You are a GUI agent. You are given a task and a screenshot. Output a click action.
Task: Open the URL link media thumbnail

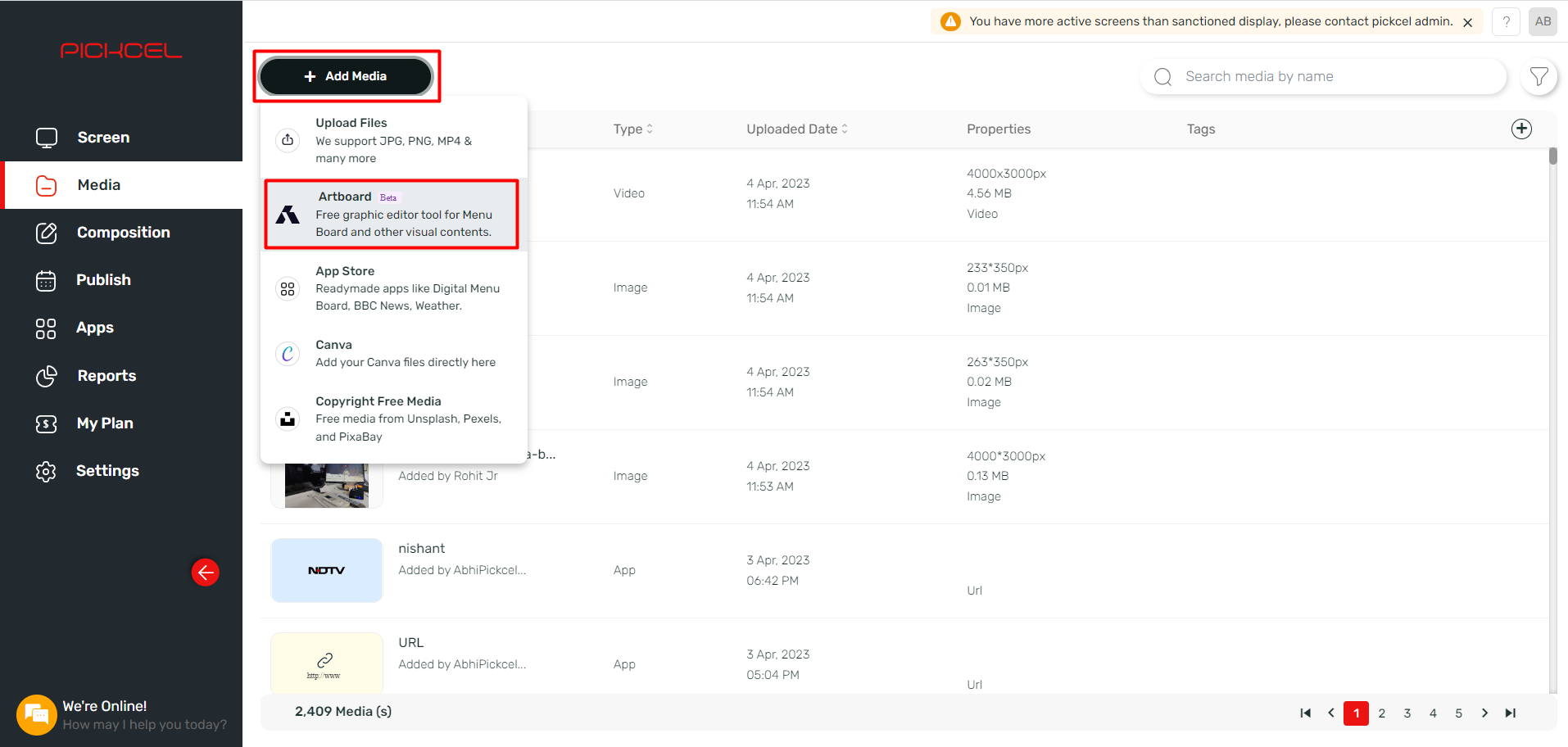click(327, 663)
